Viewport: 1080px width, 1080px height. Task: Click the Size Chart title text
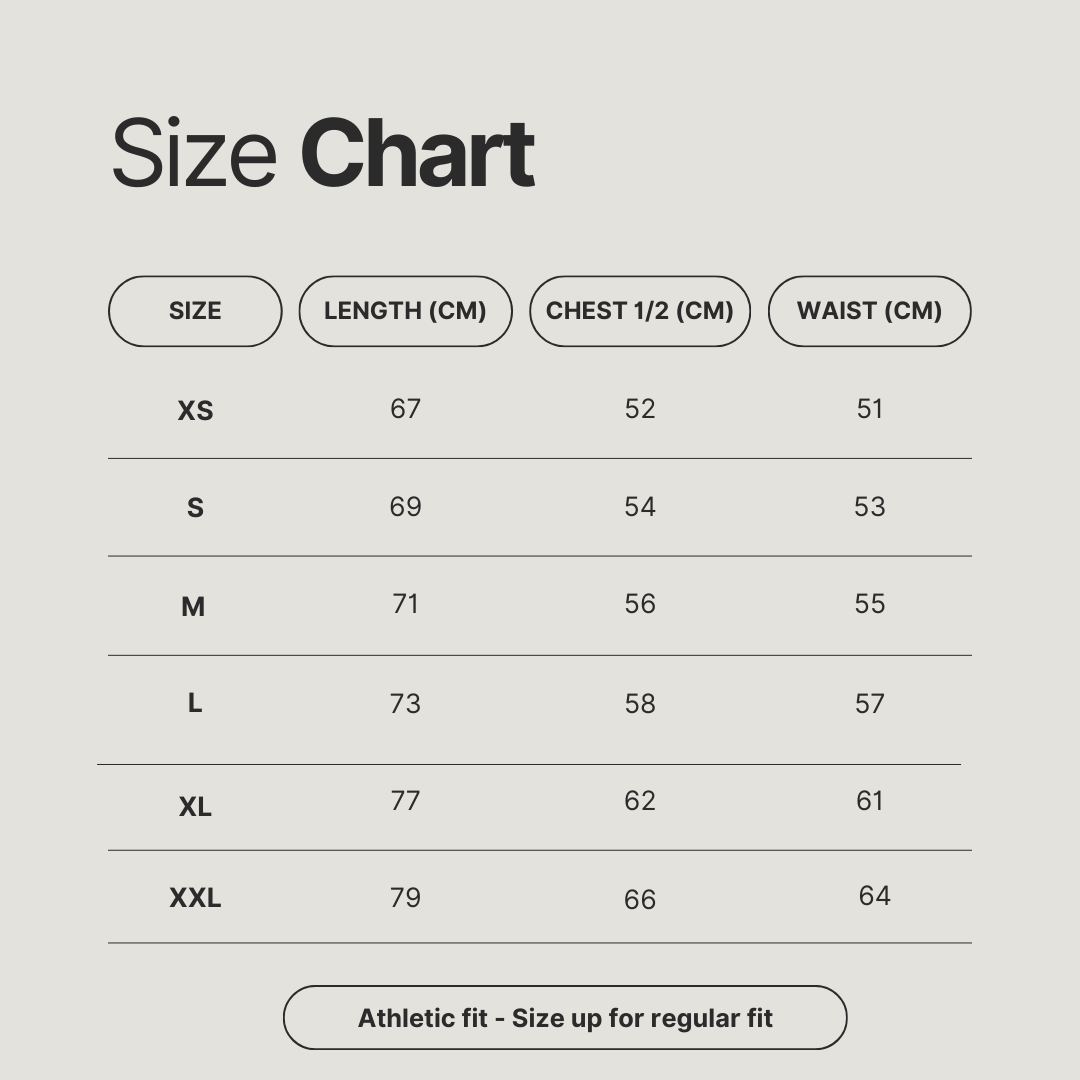pos(322,154)
